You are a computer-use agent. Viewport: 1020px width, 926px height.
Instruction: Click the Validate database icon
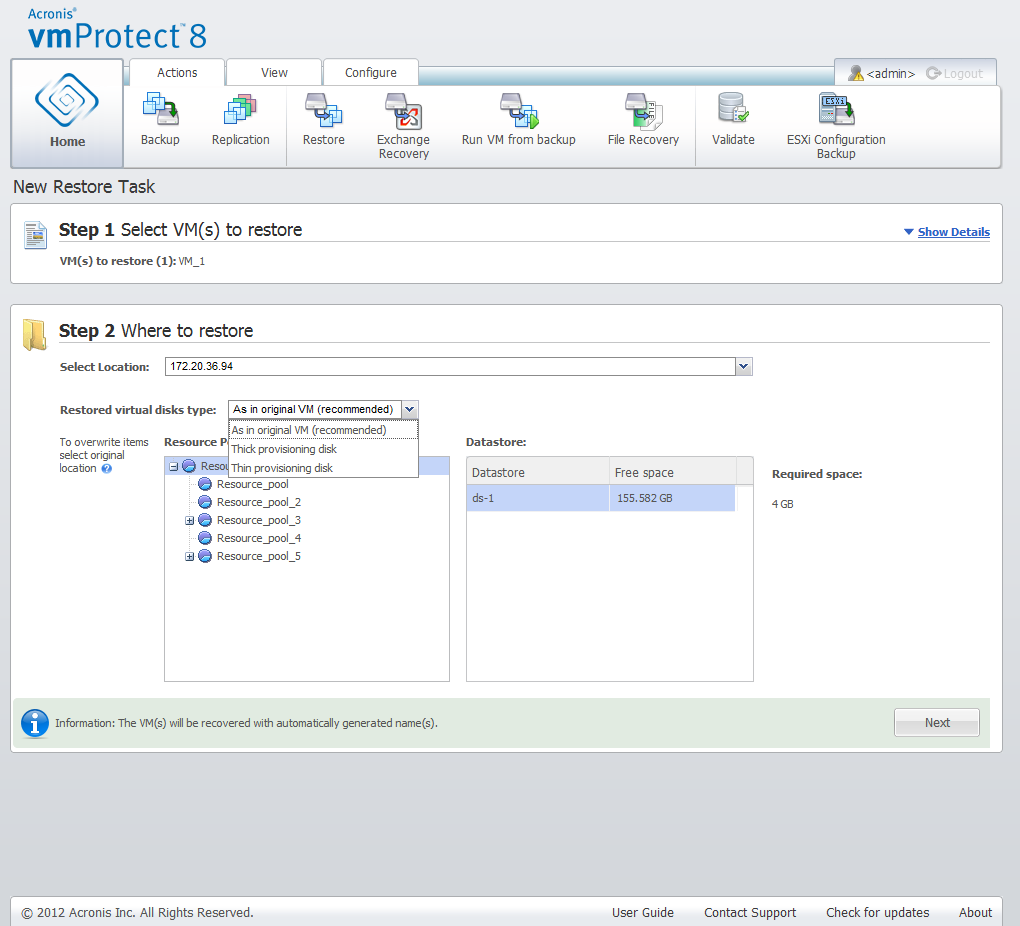(733, 108)
